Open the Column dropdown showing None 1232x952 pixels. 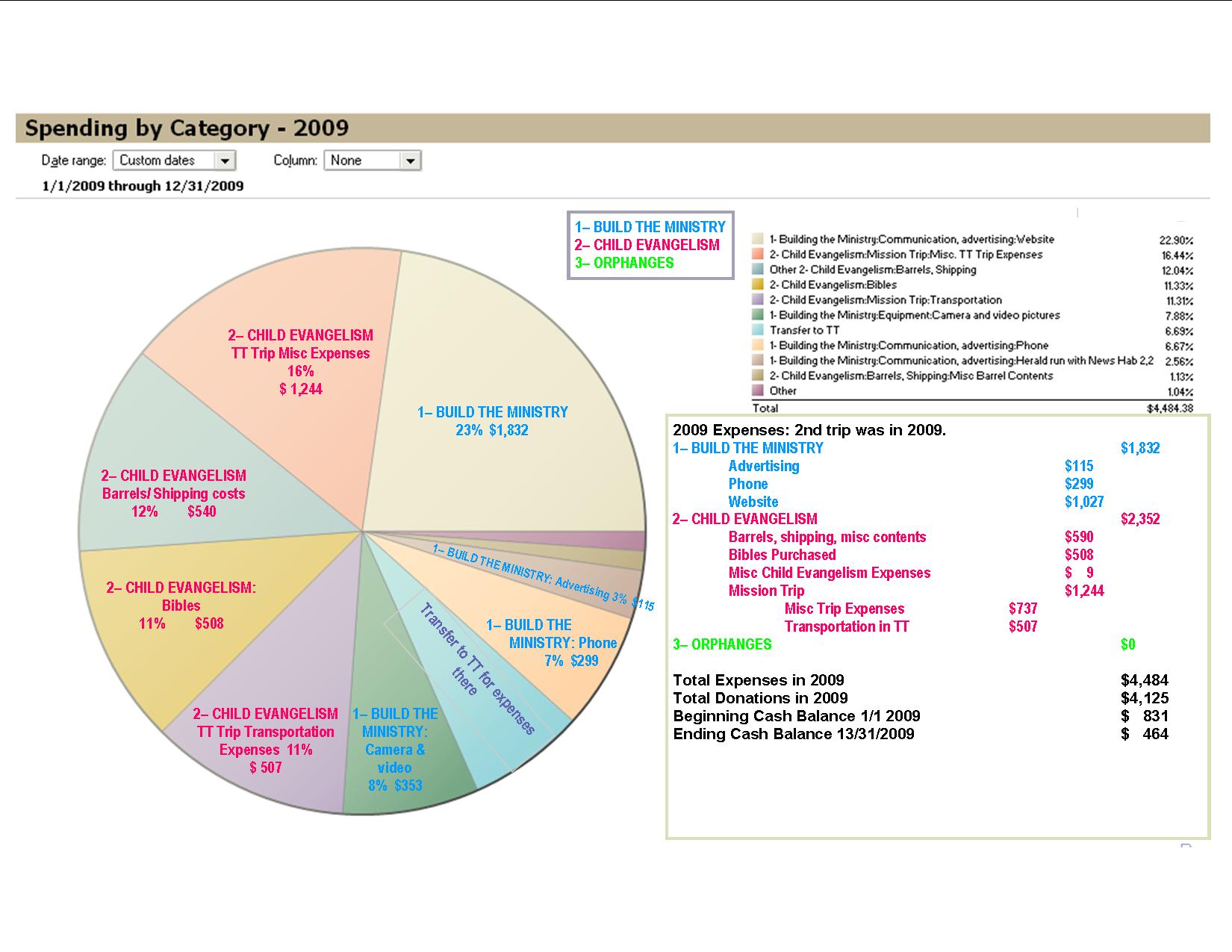pos(372,161)
